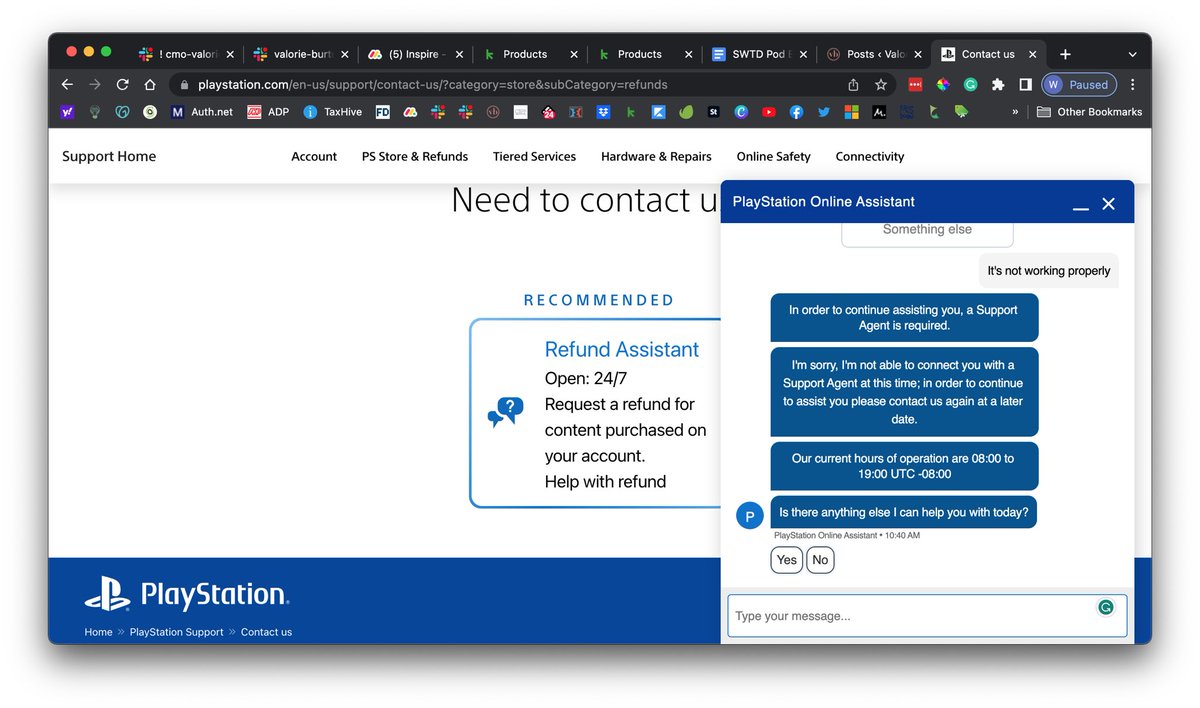
Task: Go to browser home page
Action: [x=150, y=85]
